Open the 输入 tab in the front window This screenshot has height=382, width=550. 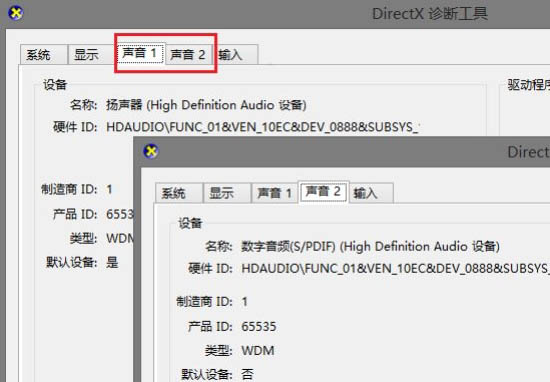[x=371, y=193]
